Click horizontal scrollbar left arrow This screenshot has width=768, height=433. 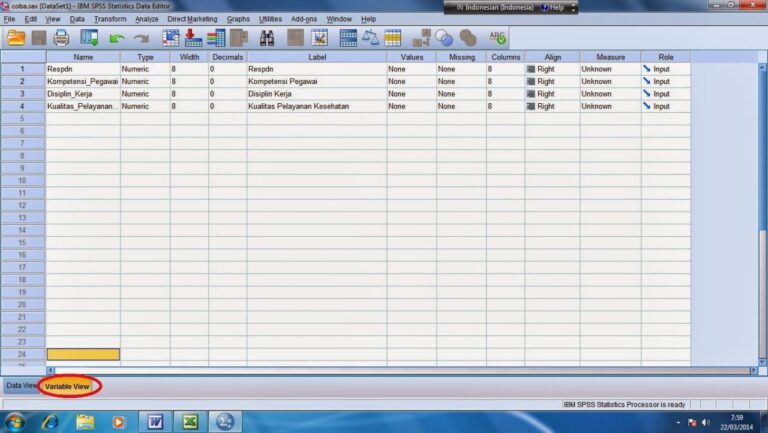tap(50, 371)
